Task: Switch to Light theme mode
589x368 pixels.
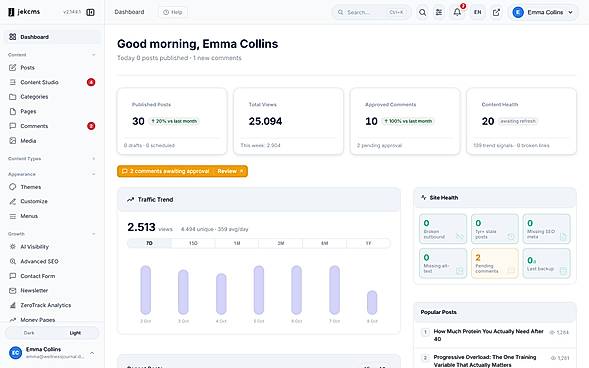Action: point(75,333)
